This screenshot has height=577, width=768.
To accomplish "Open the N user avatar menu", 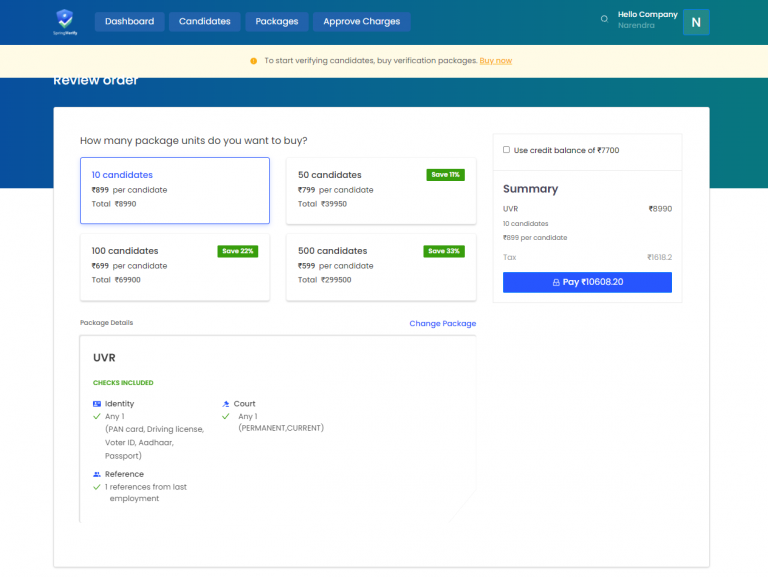I will coord(696,22).
